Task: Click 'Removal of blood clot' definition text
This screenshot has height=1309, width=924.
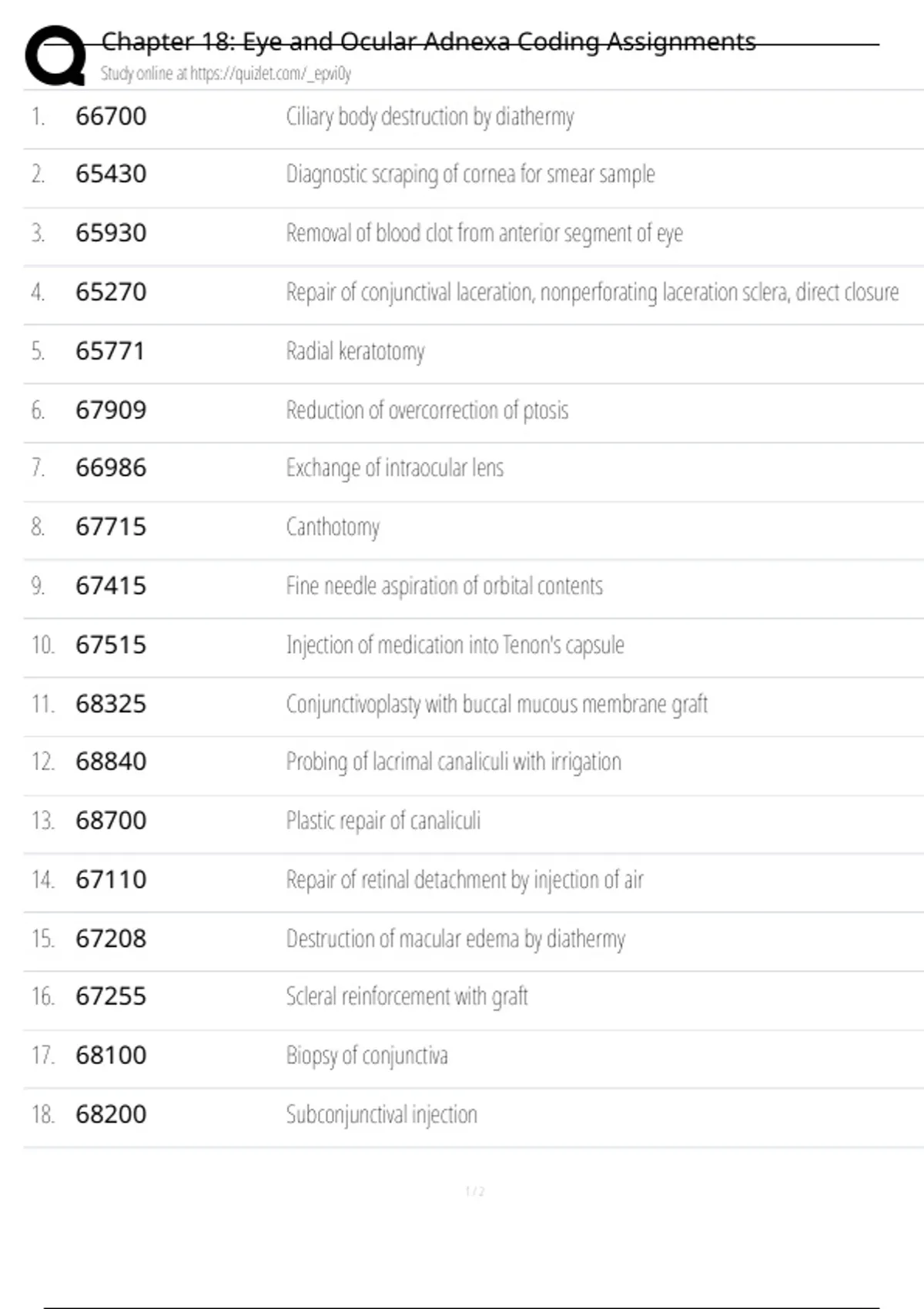Action: click(484, 233)
